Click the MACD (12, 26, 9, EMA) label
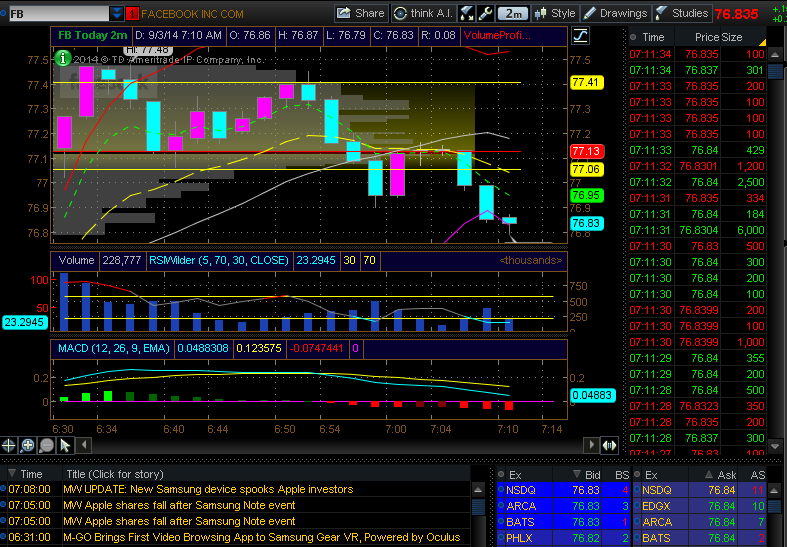The height and width of the screenshot is (547, 787). (x=114, y=348)
